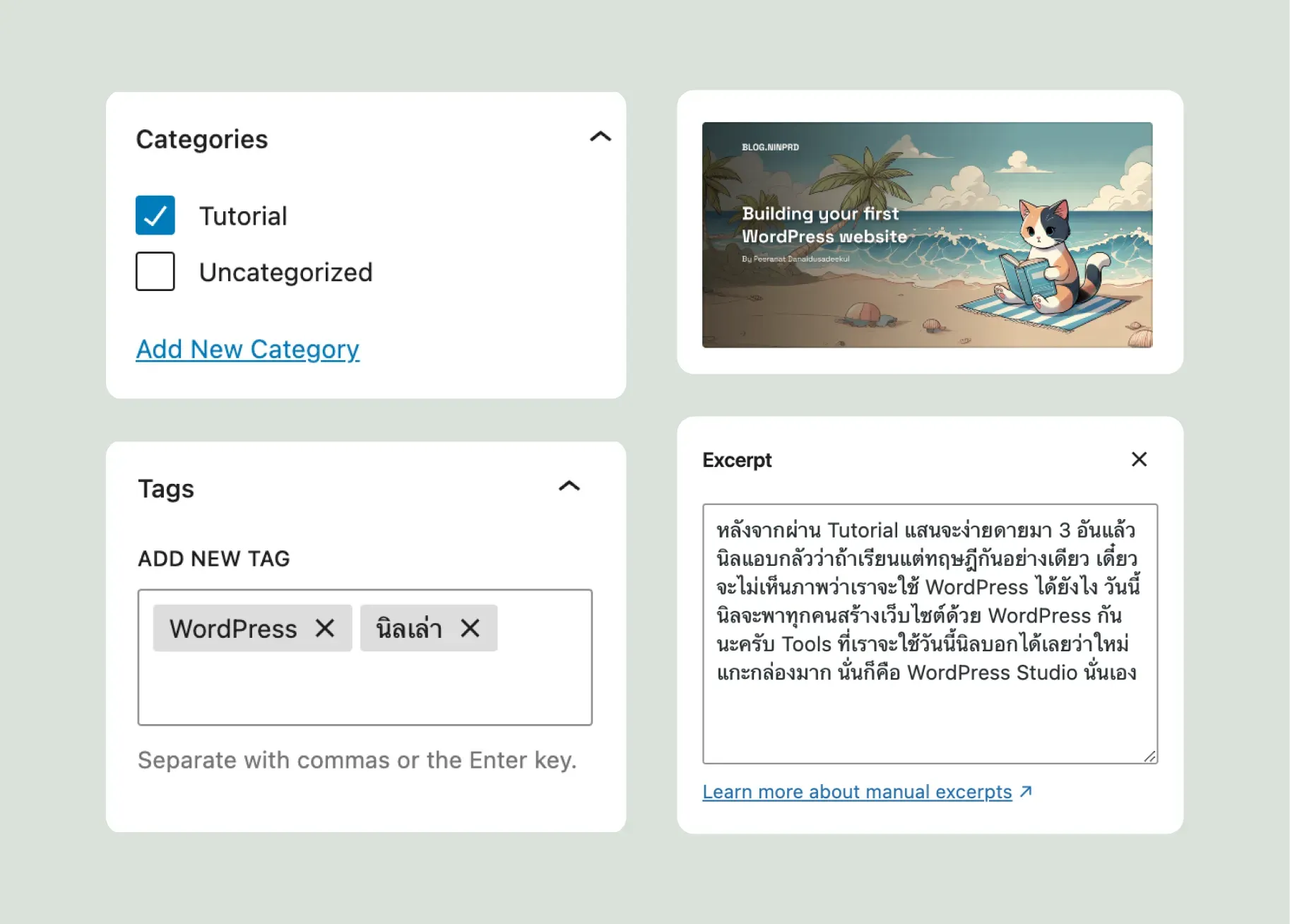Select the WordPress tag chip text

tap(233, 629)
